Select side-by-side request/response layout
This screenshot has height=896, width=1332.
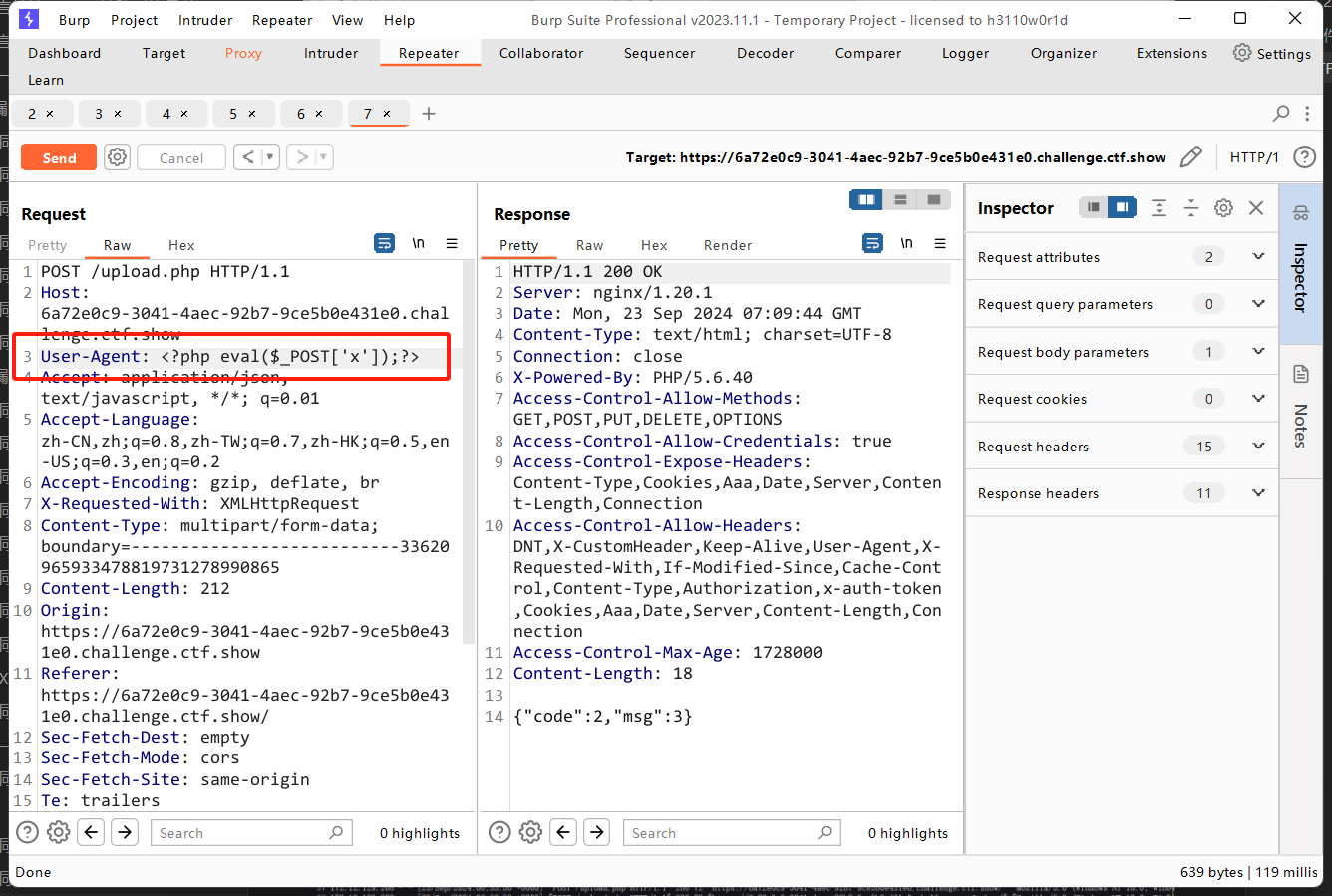[866, 200]
